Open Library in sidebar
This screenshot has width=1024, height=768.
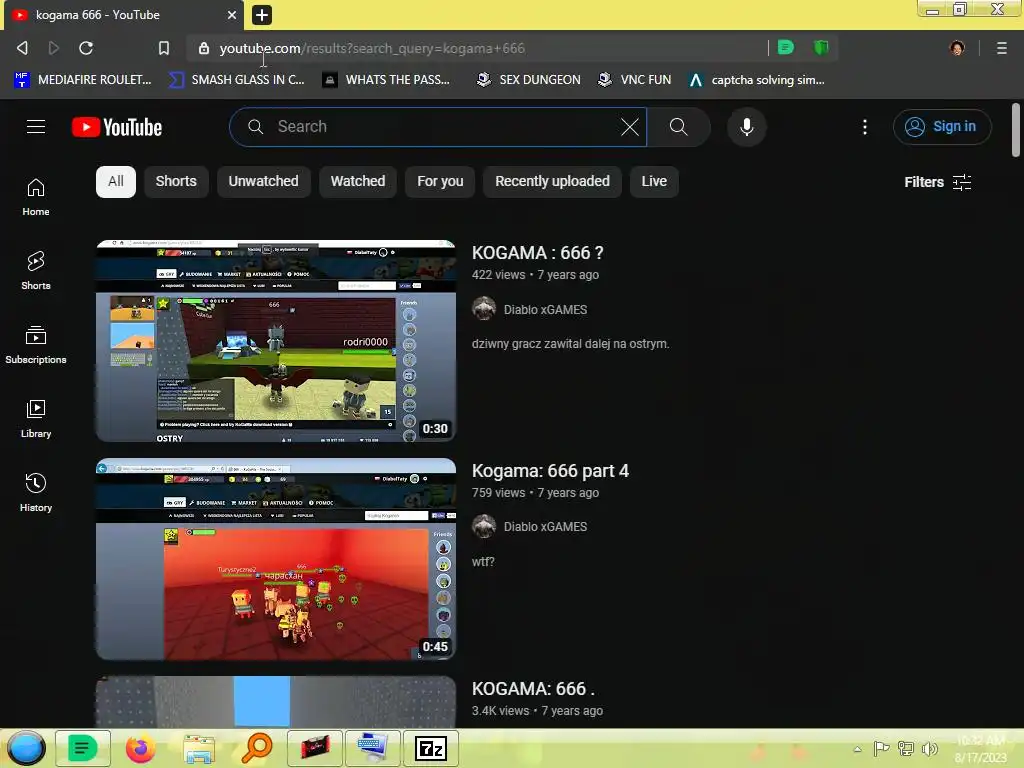(x=36, y=418)
